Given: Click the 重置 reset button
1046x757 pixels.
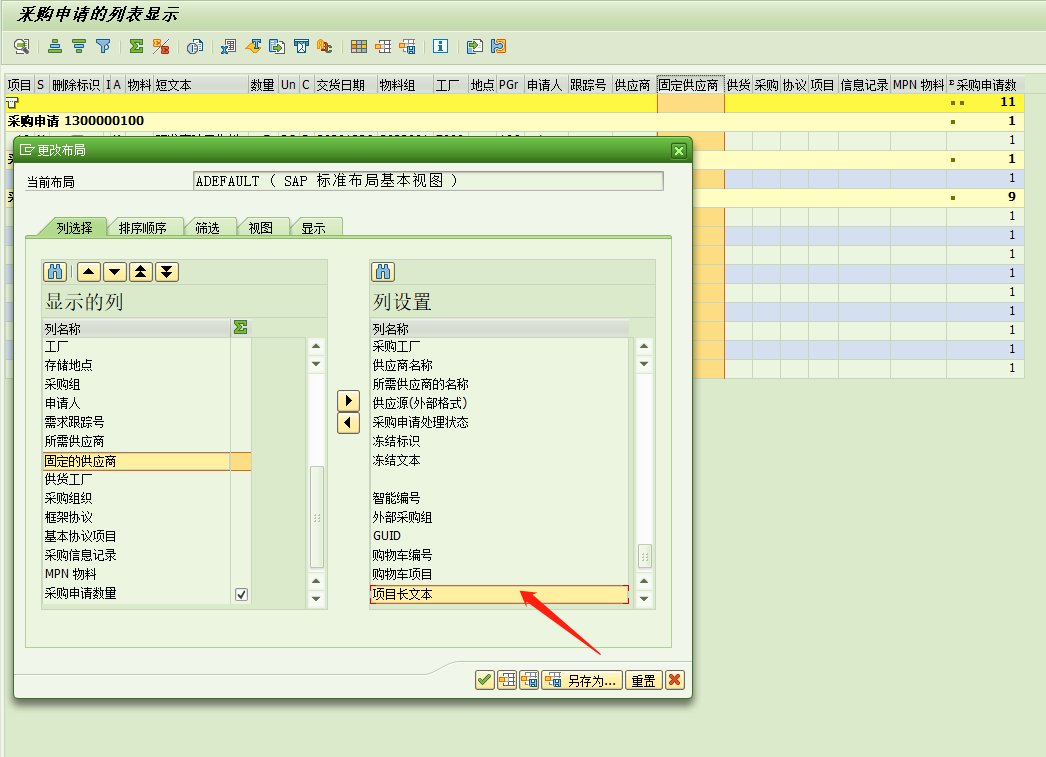Looking at the screenshot, I should coord(644,680).
